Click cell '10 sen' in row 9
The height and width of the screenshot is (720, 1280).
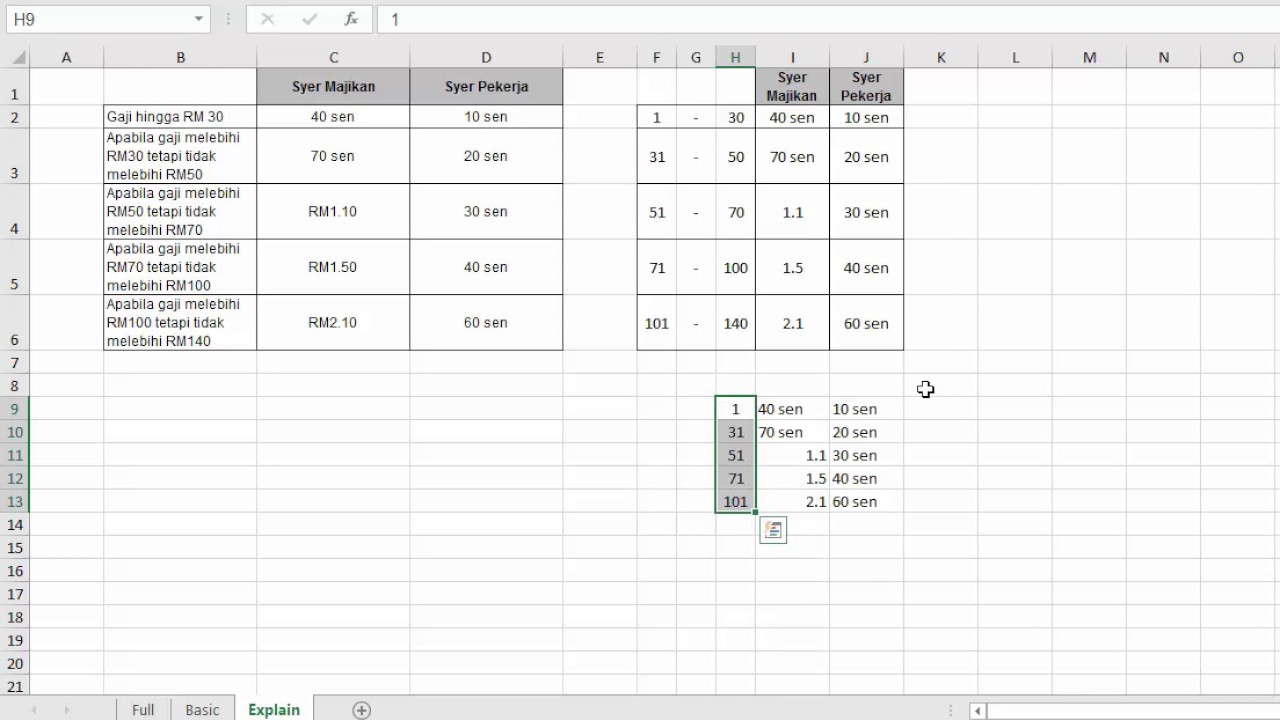click(x=866, y=409)
